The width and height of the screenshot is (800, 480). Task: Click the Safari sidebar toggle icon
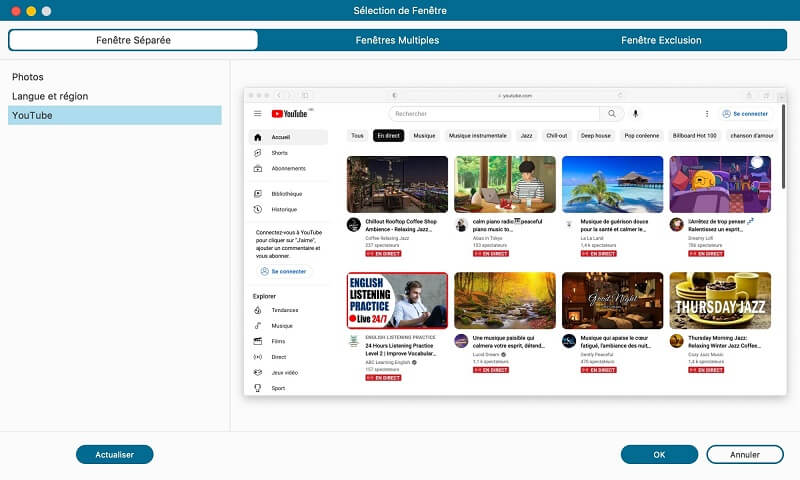pos(305,95)
